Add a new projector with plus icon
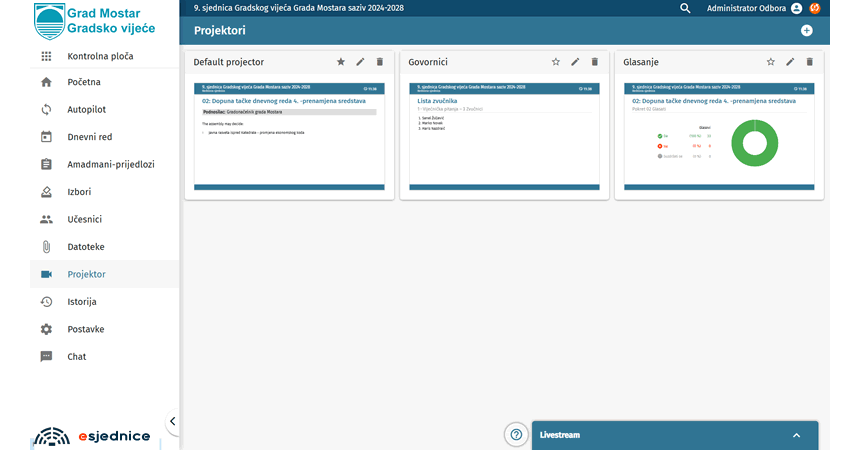The image size is (860, 450). 807,31
